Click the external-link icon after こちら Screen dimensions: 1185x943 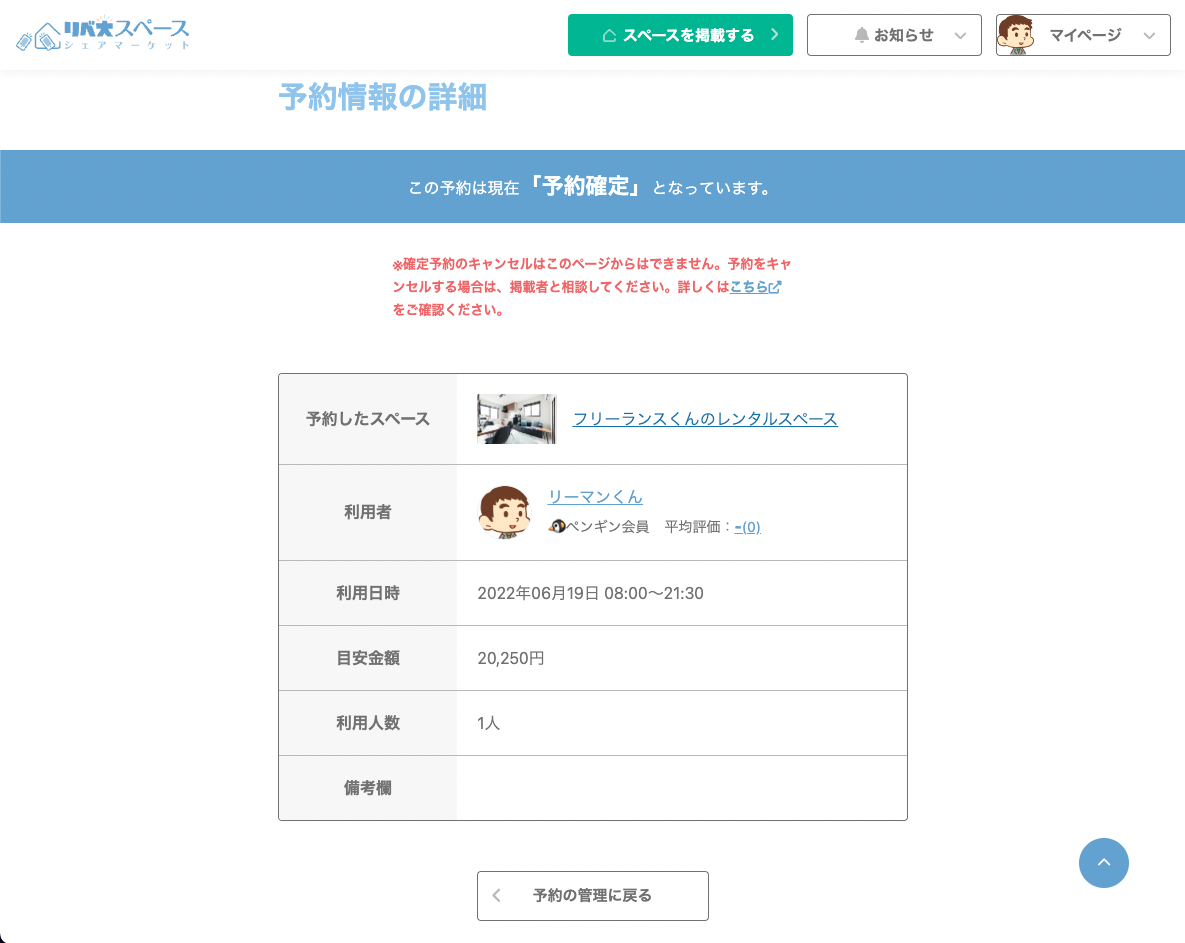point(775,287)
